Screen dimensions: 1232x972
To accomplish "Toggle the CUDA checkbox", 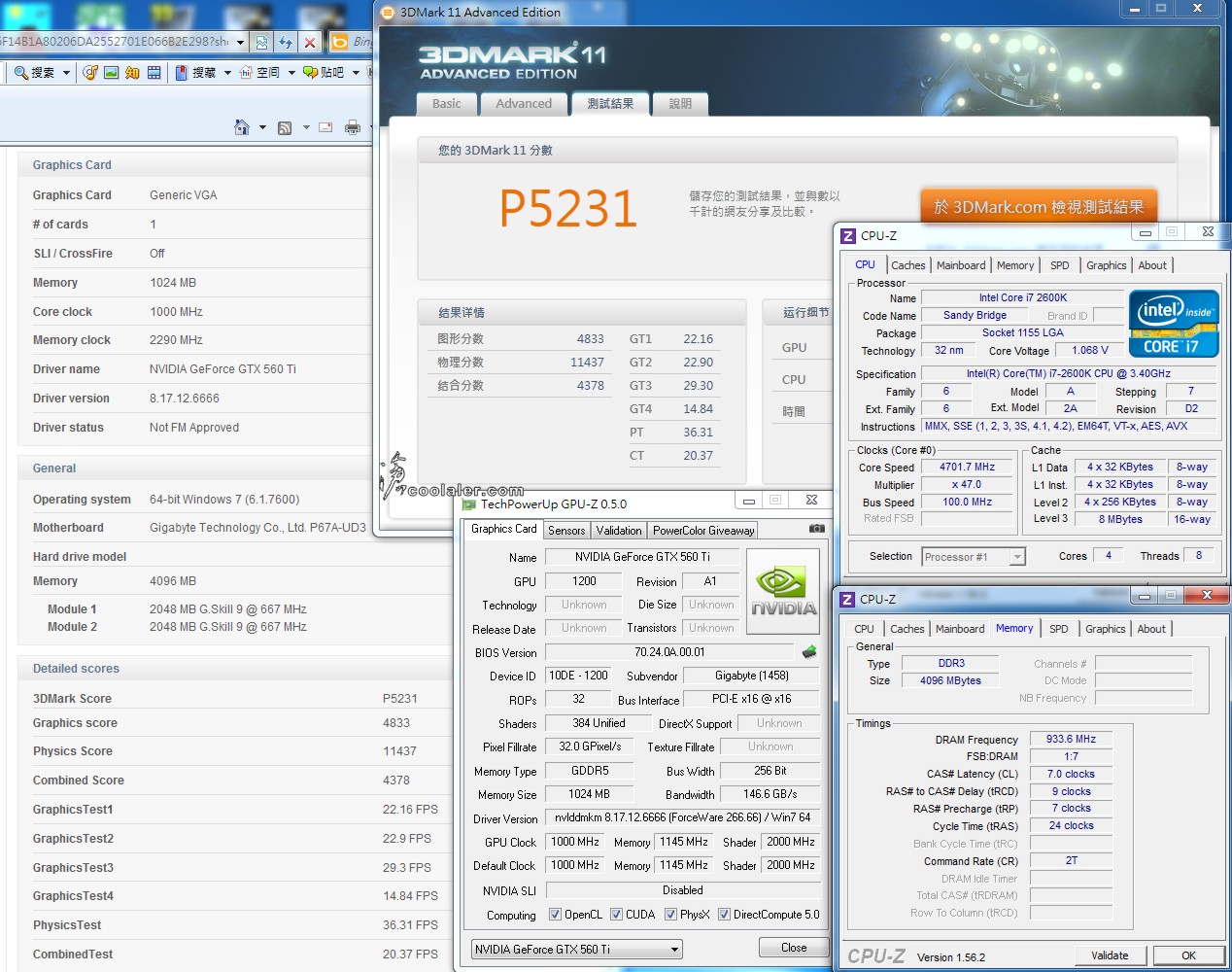I will pos(616,915).
